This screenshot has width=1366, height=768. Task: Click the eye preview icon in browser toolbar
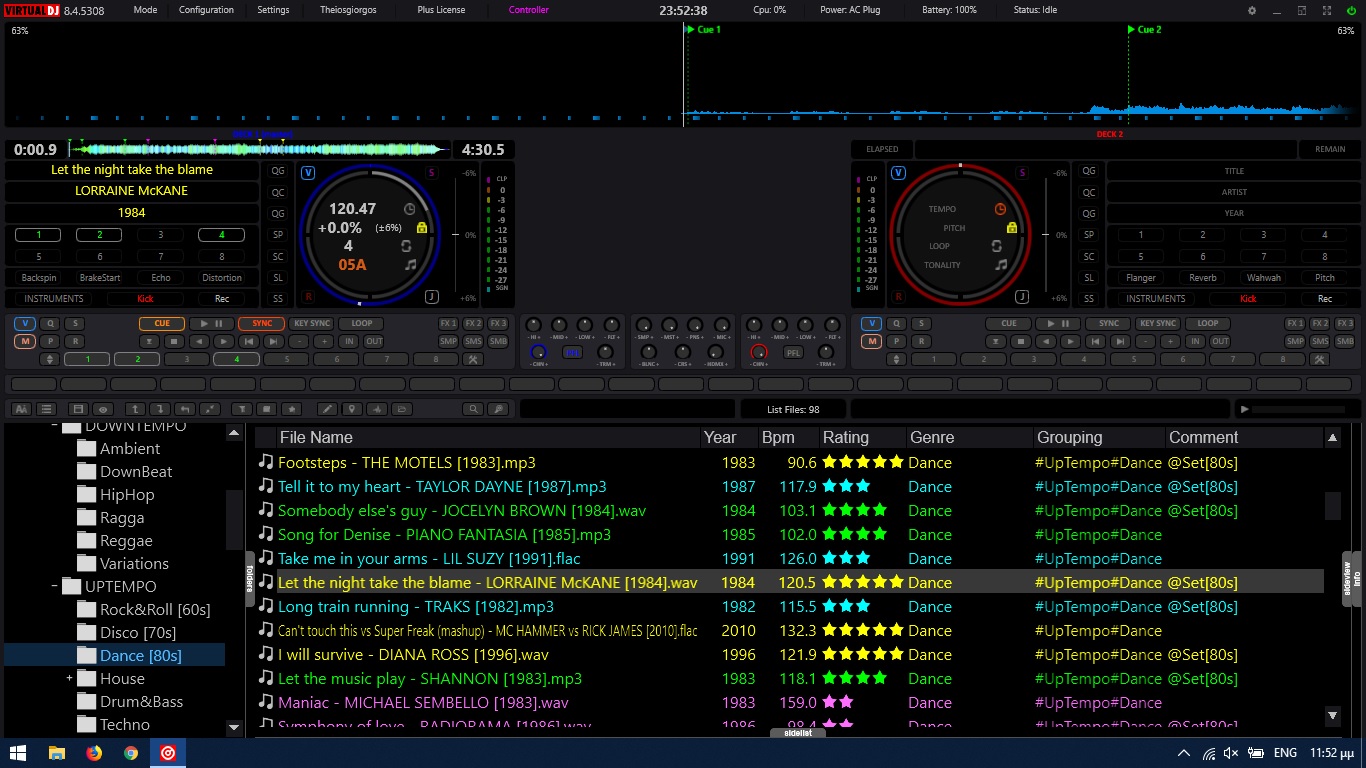click(x=102, y=409)
